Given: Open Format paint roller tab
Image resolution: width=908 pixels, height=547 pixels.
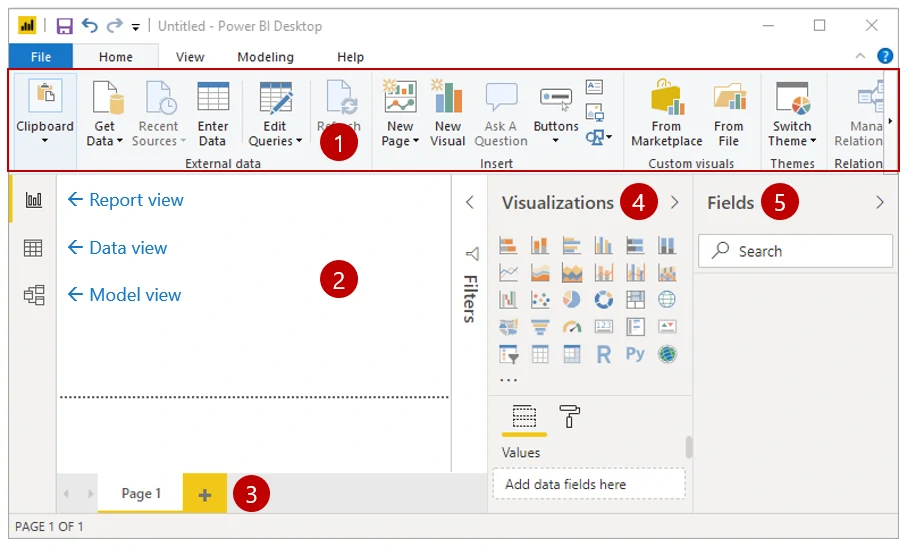Looking at the screenshot, I should tap(569, 417).
